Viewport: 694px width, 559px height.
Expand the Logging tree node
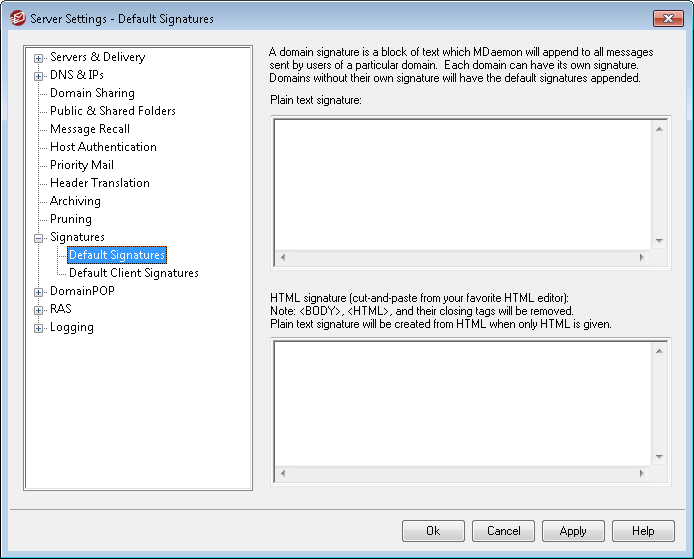39,328
